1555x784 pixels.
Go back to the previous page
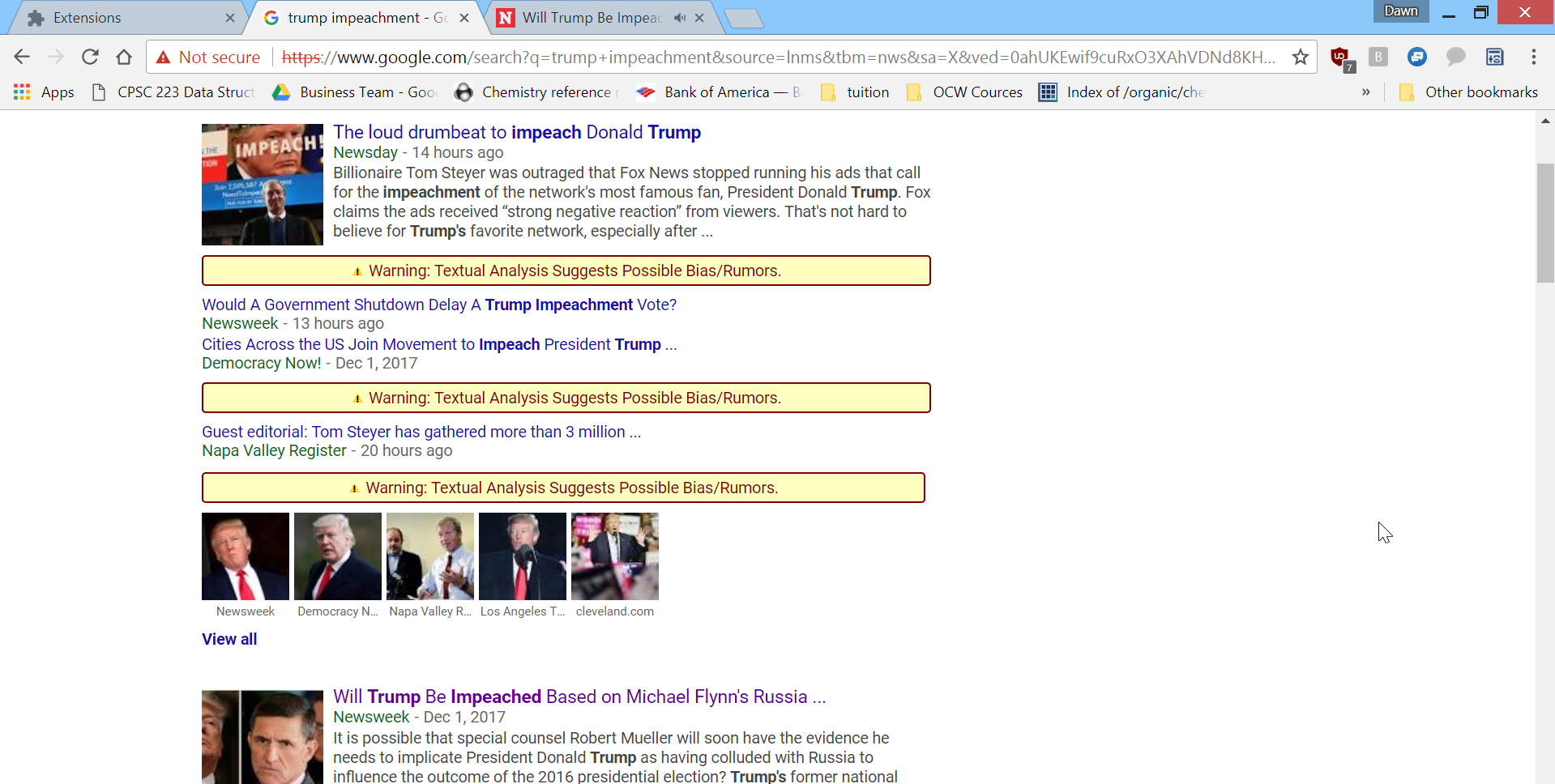22,57
